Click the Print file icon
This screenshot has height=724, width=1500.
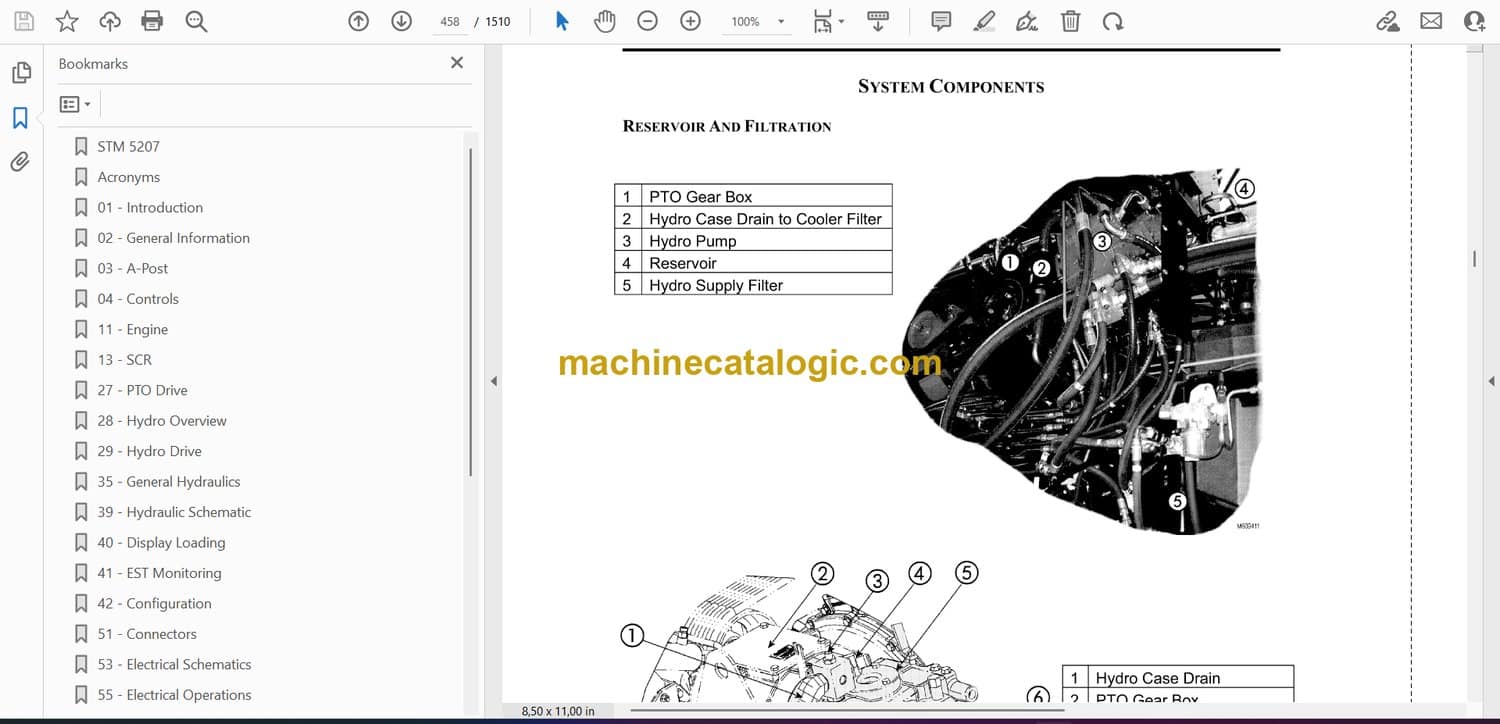click(x=152, y=21)
